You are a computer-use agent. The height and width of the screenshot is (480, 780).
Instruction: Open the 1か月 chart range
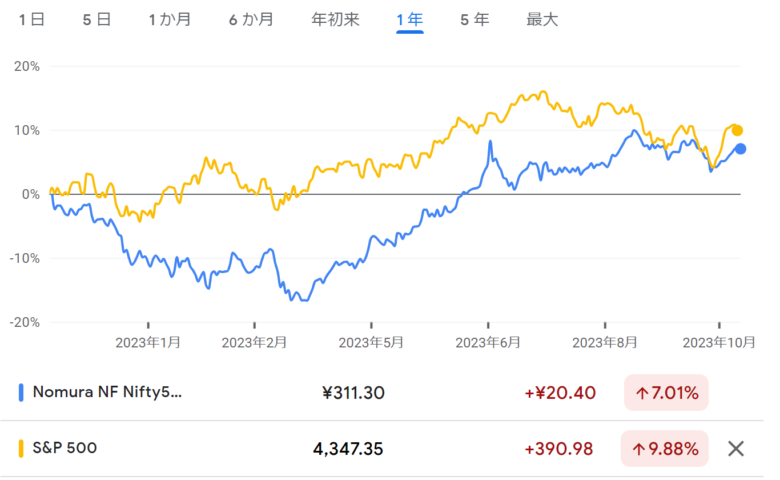click(x=169, y=19)
